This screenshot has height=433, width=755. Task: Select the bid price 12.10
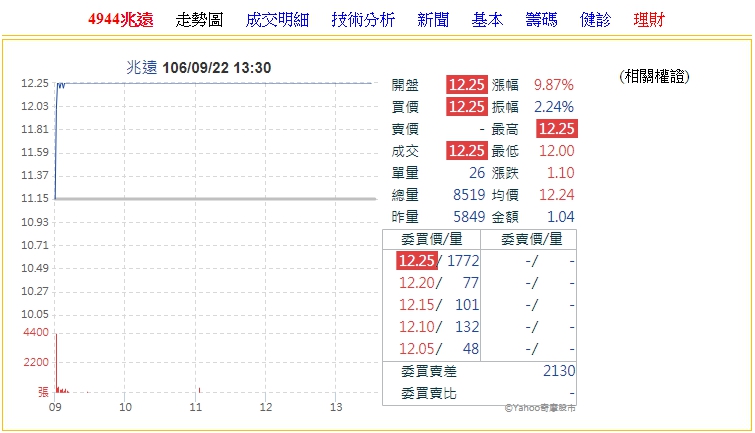[x=417, y=327]
